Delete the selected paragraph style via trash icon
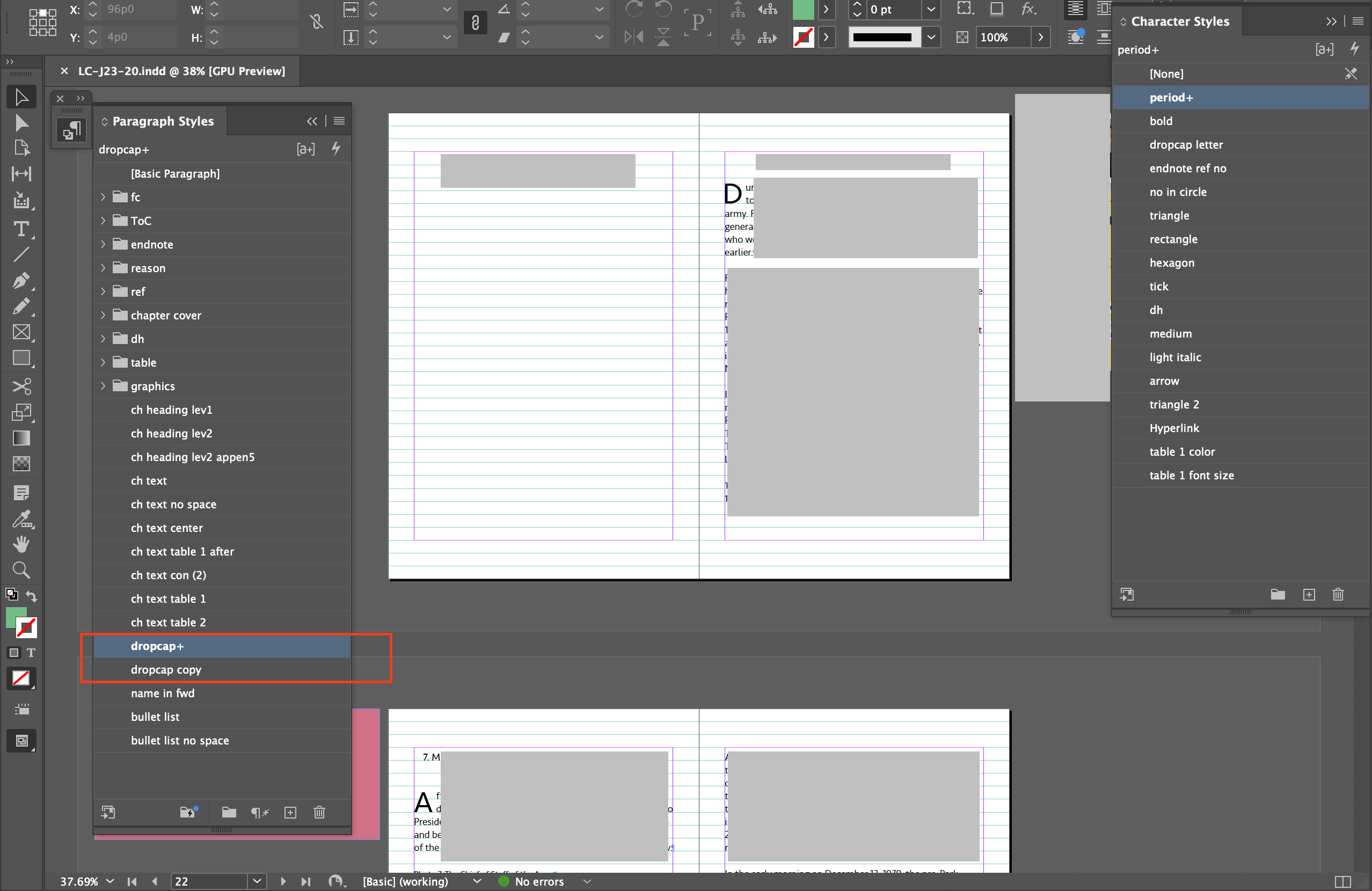1372x891 pixels. (319, 813)
